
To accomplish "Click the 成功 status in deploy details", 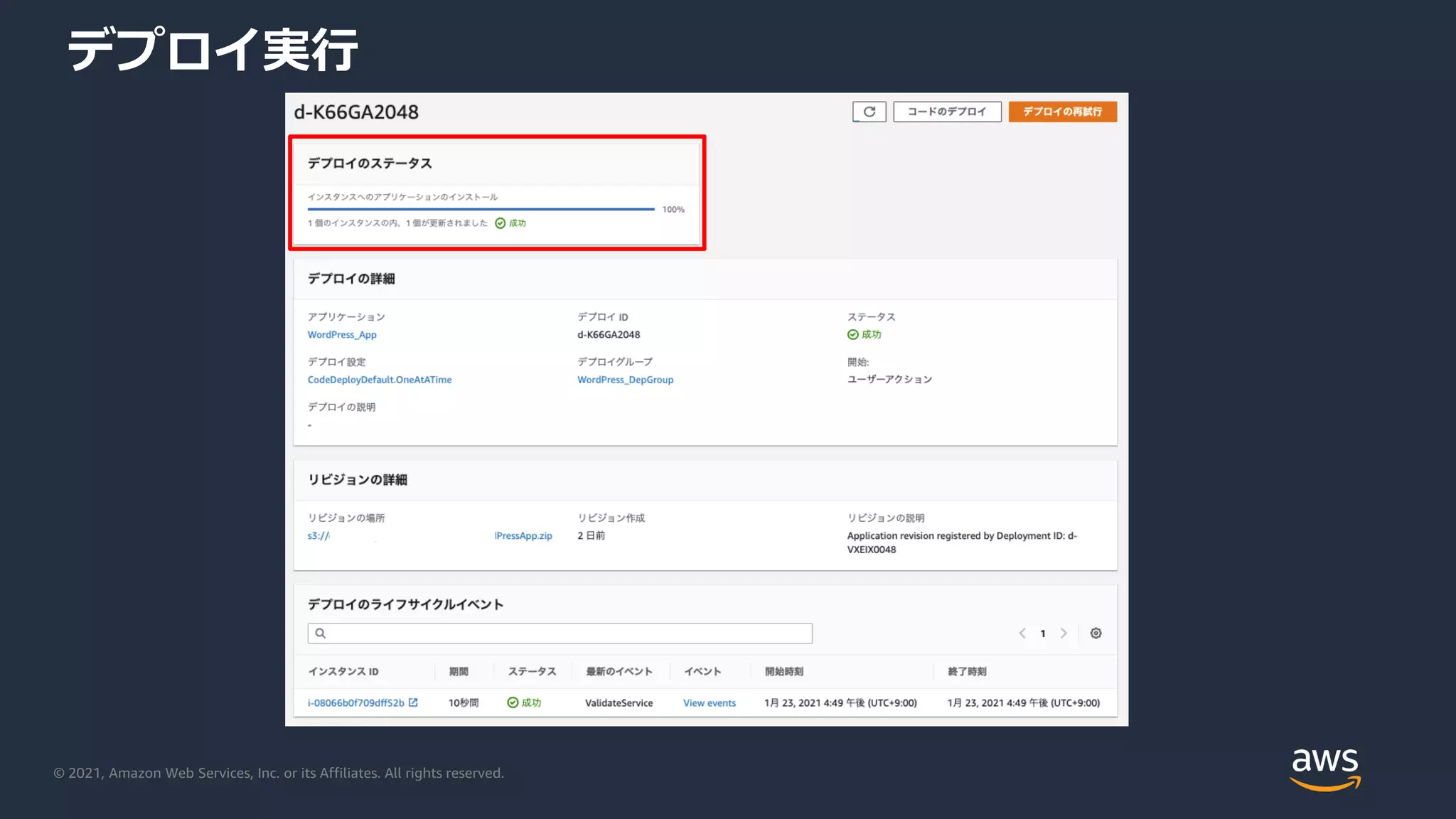I will coord(864,335).
